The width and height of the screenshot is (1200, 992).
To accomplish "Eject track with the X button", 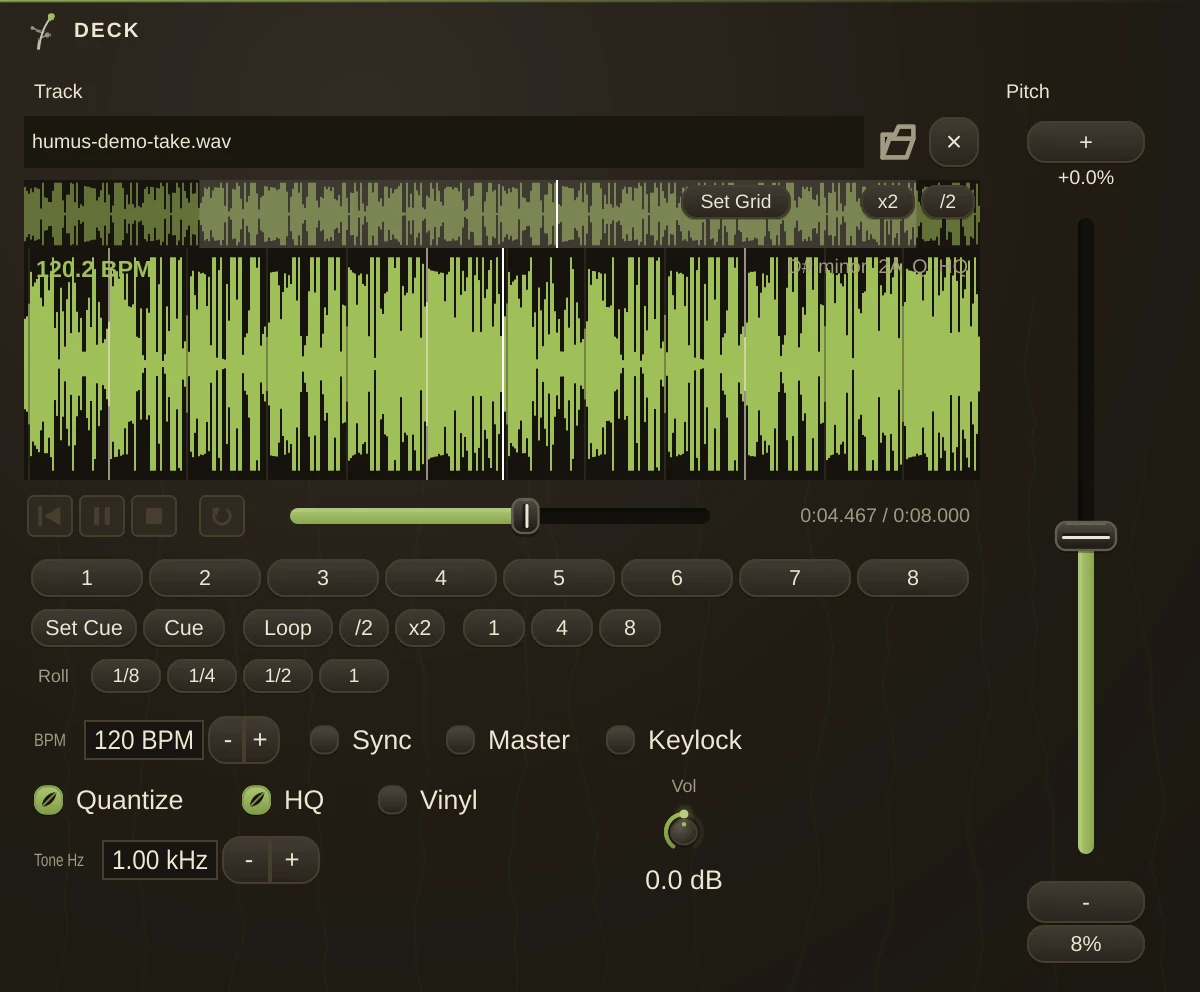I will (x=954, y=142).
